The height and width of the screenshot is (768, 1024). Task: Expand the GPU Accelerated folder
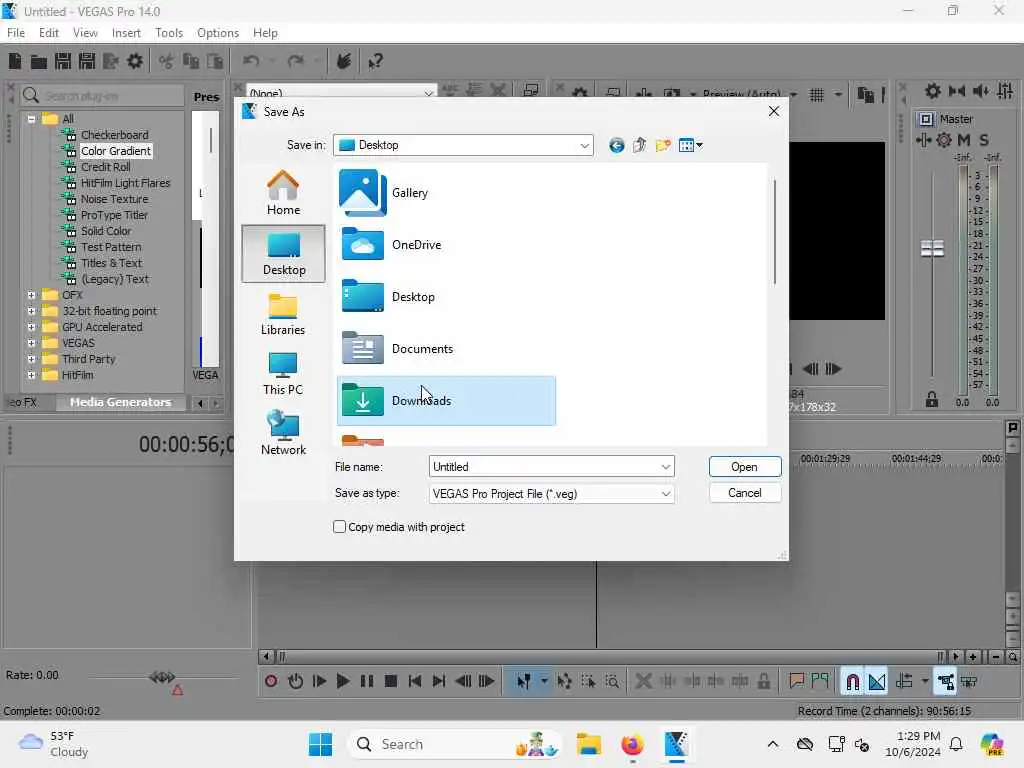coord(31,327)
